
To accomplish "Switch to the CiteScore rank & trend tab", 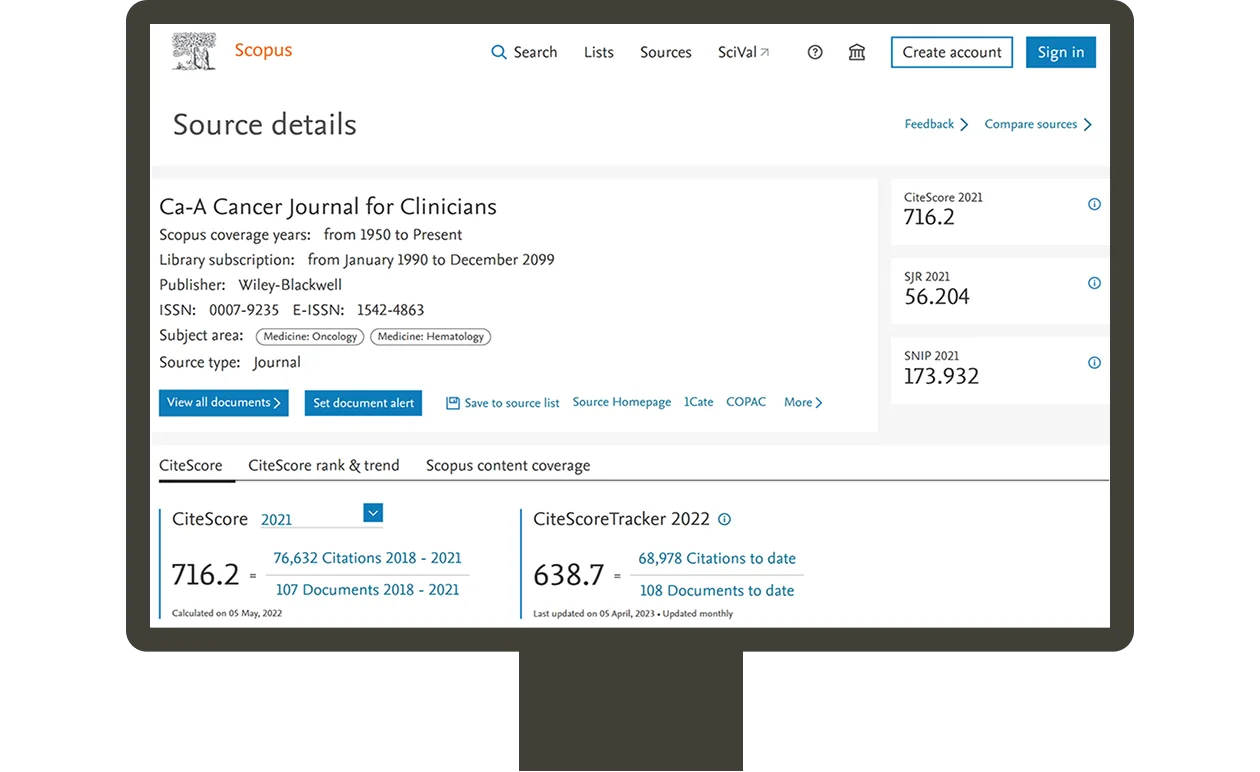I will point(324,465).
